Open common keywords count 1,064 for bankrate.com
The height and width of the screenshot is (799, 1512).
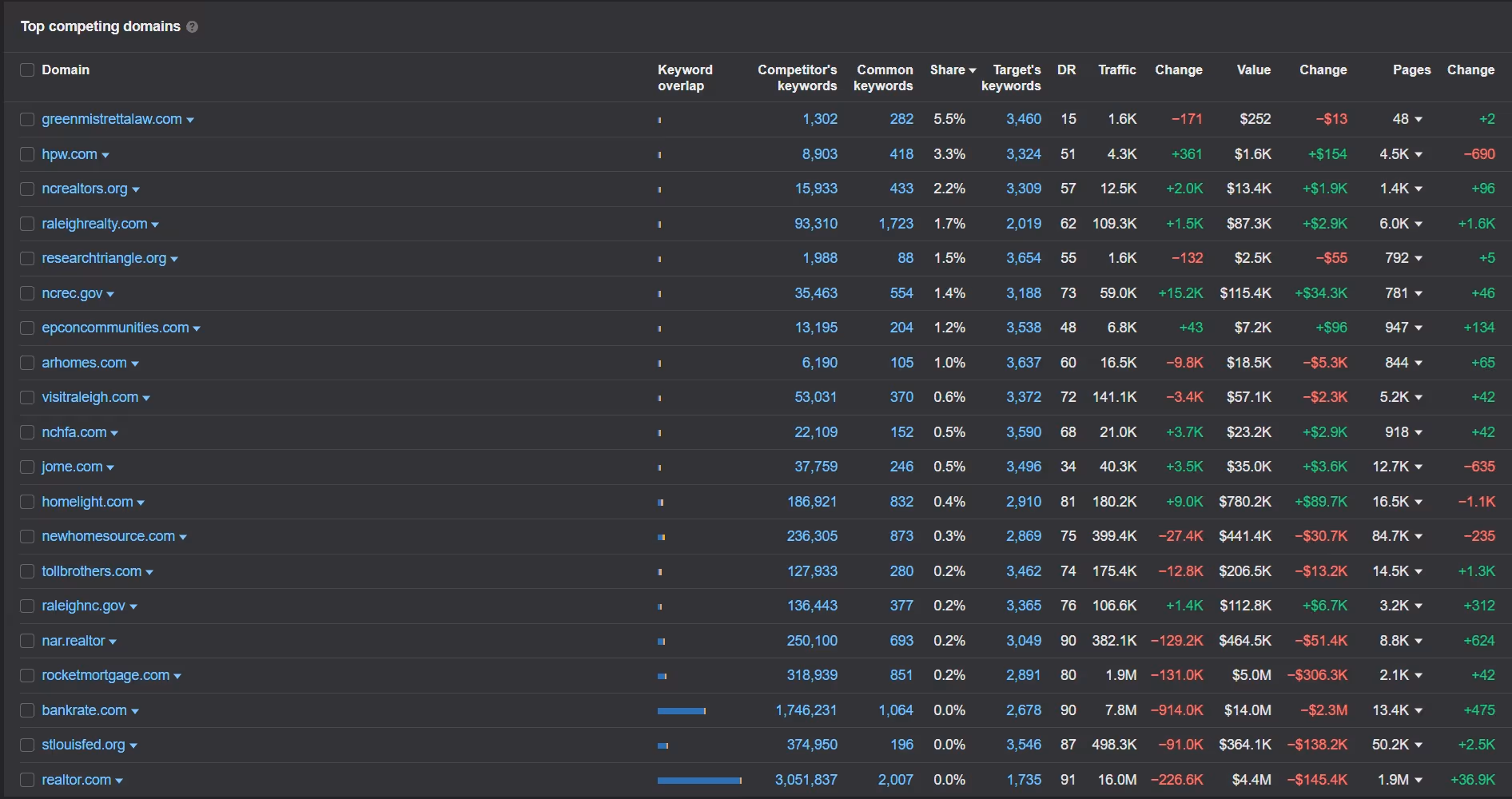coord(896,710)
